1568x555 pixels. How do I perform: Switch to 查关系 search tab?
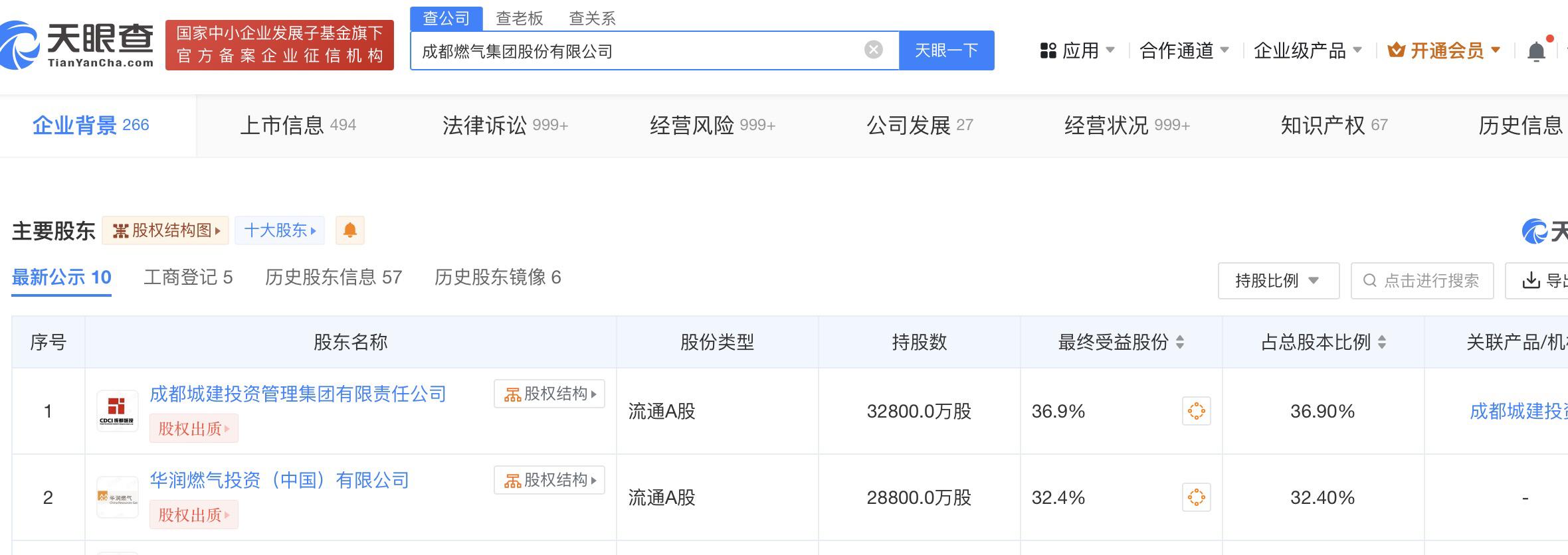(593, 19)
